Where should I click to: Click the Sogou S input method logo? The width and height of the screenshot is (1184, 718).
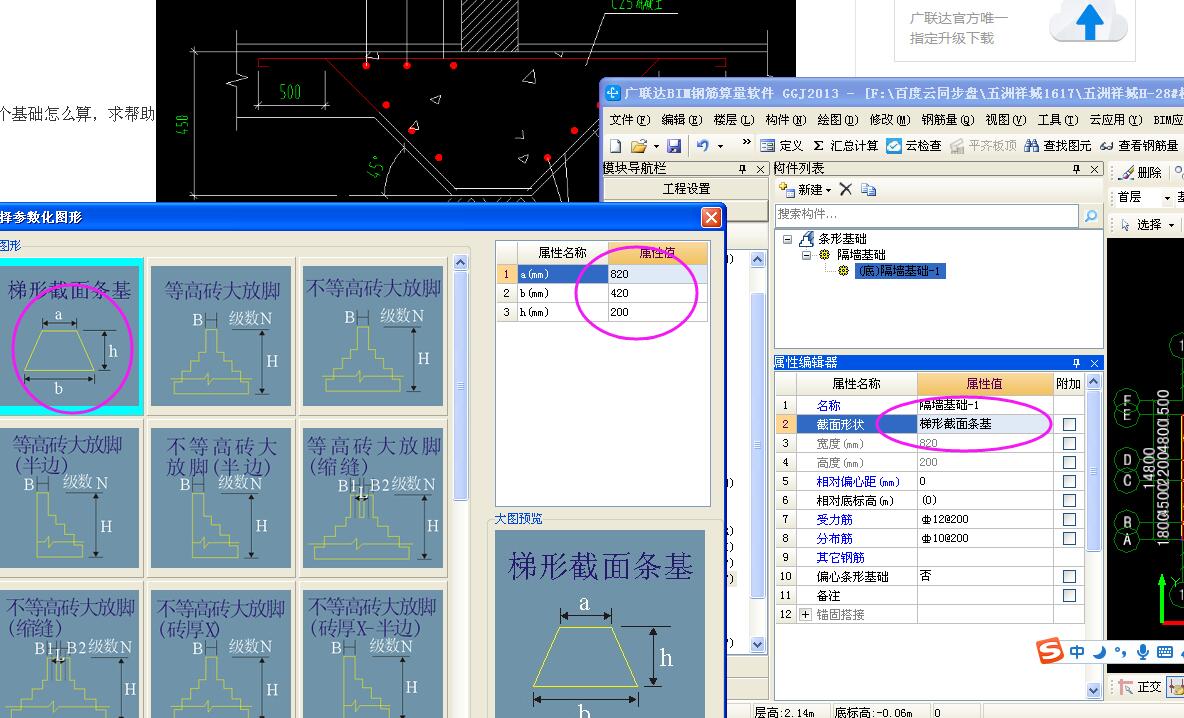click(x=1050, y=651)
